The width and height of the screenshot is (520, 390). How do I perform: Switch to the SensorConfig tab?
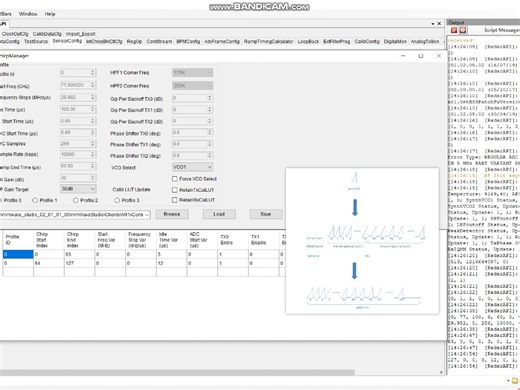[67, 41]
